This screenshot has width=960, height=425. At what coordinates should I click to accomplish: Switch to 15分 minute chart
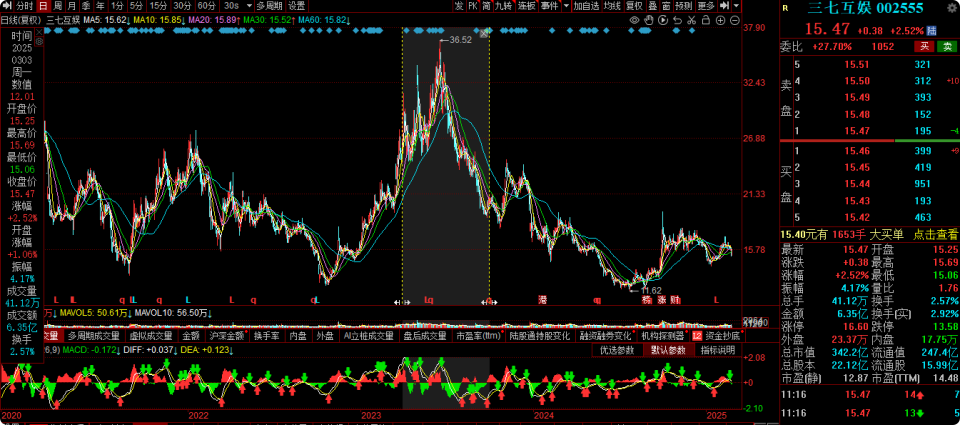(159, 6)
